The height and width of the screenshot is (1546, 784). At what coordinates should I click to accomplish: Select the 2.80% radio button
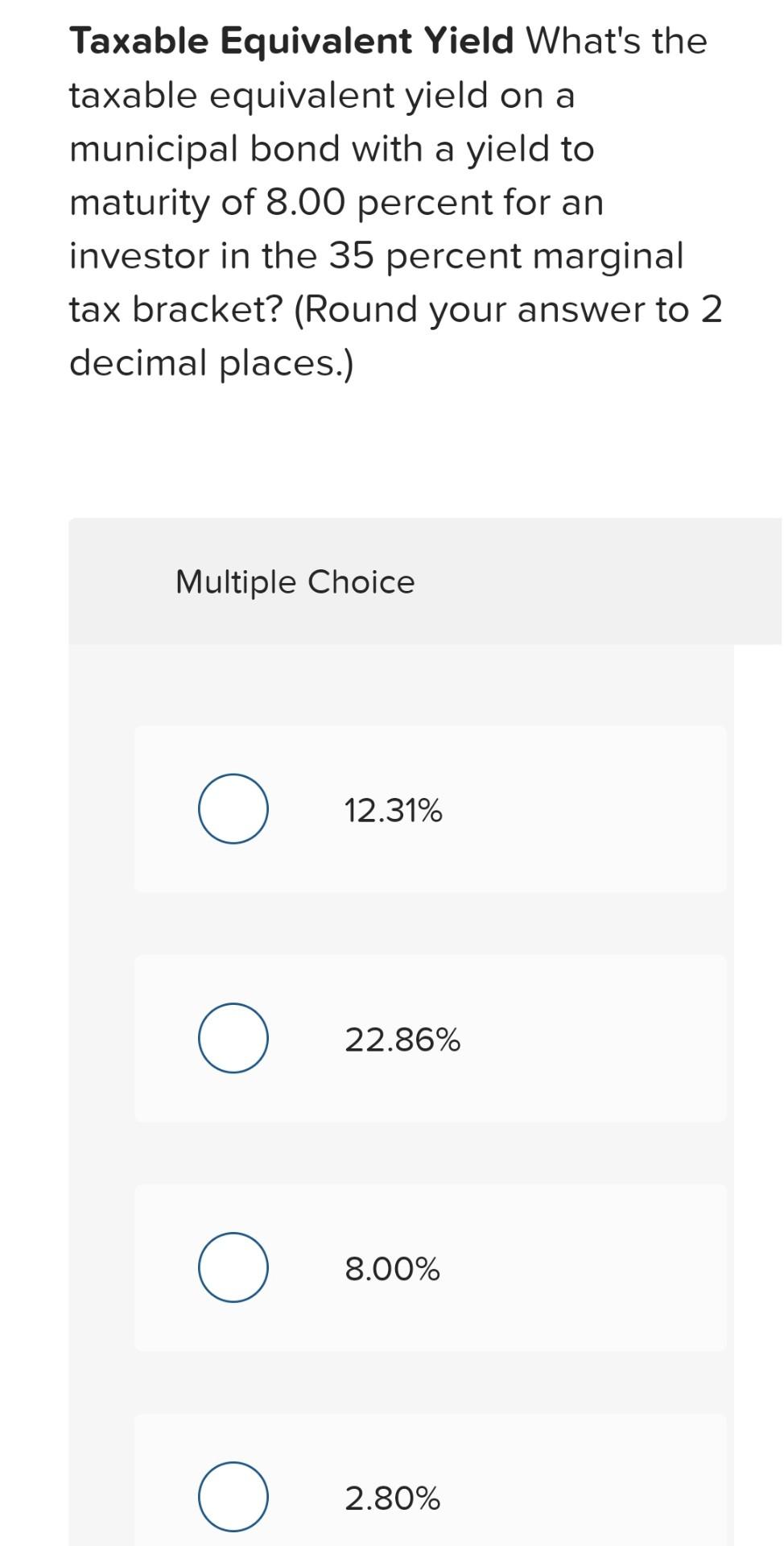click(233, 1496)
